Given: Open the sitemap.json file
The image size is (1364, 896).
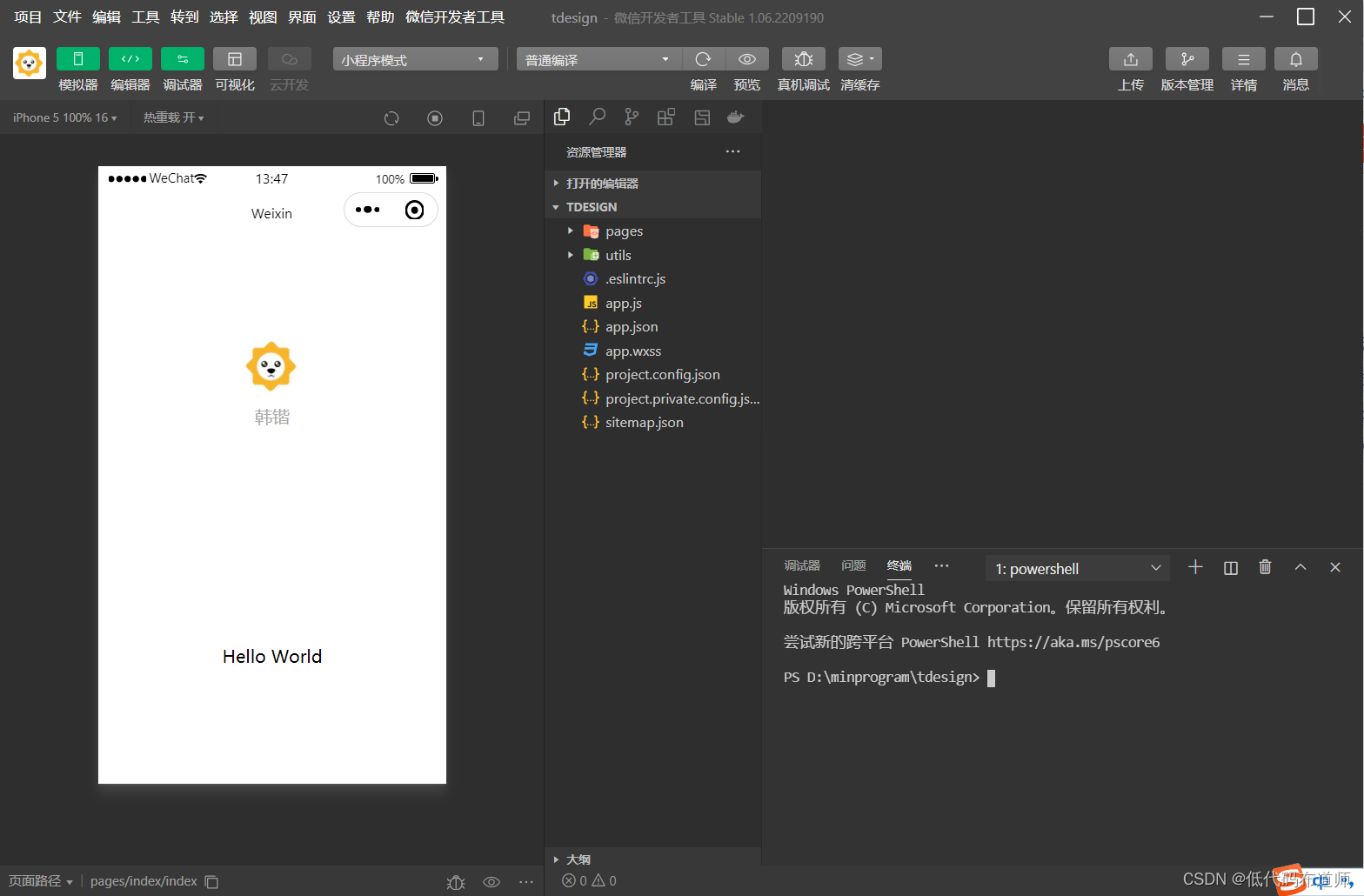Looking at the screenshot, I should click(652, 423).
